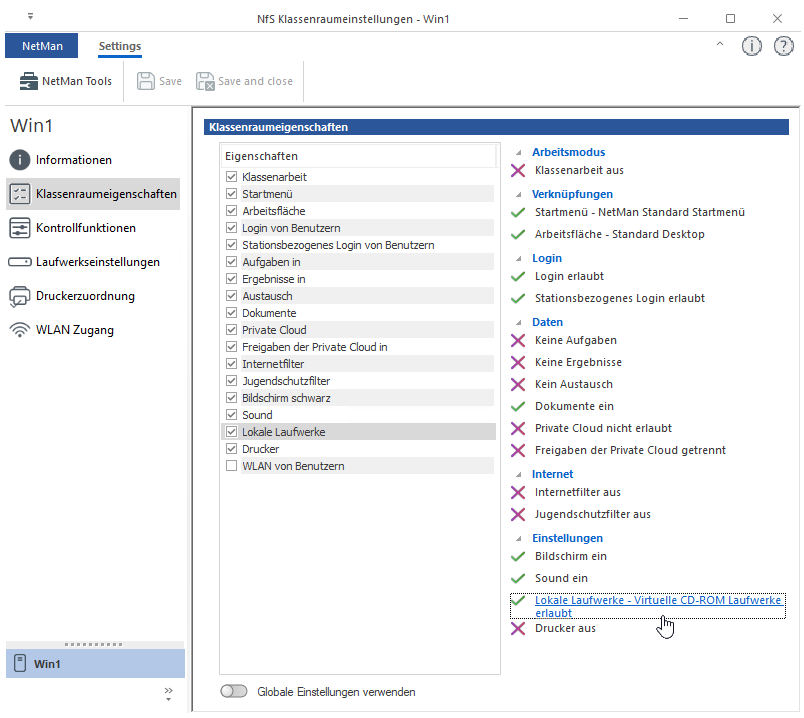
Task: Click red X beside Private Cloud nicht erlaubt
Action: (518, 428)
